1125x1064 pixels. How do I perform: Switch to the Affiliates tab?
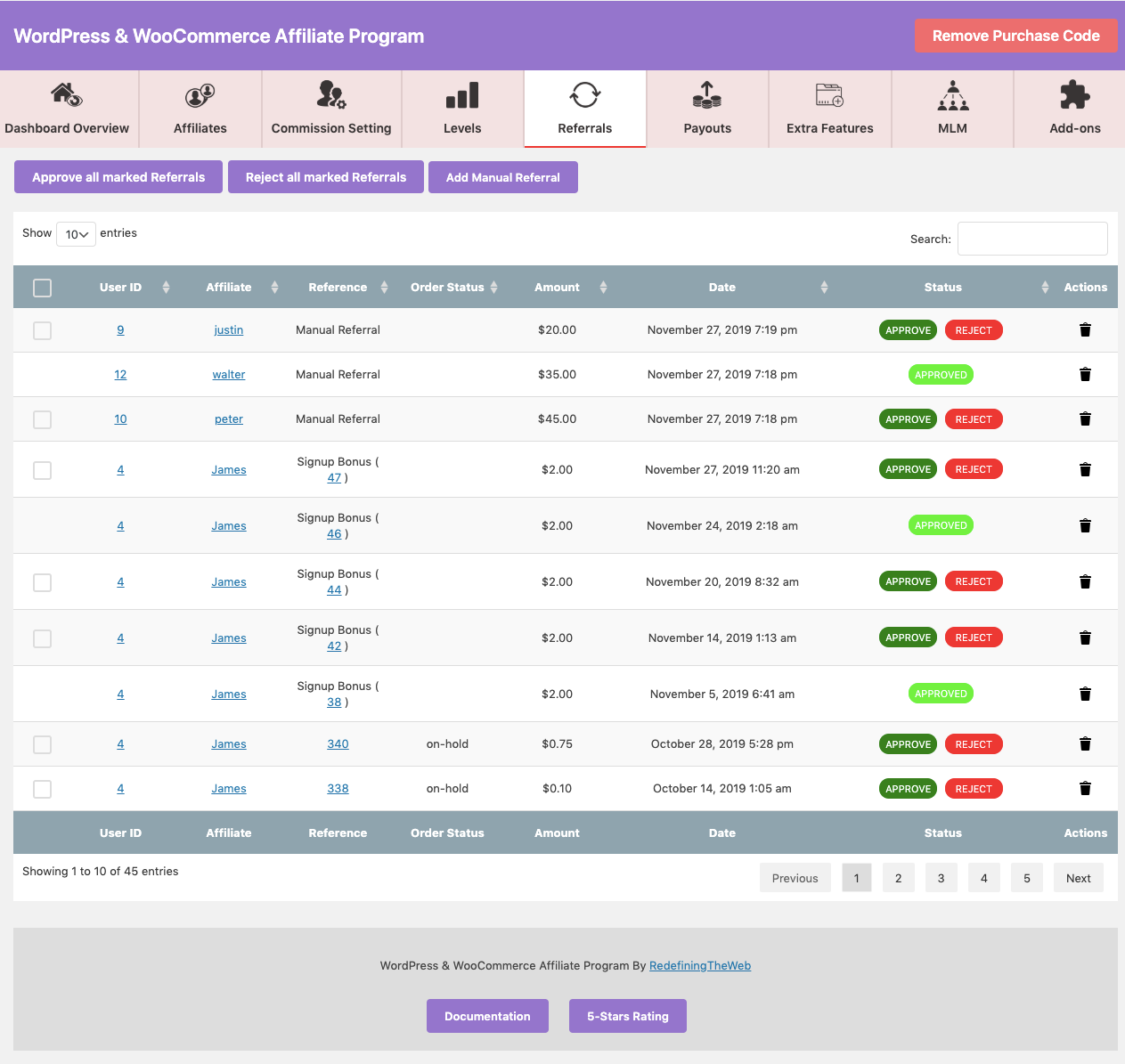(x=200, y=109)
